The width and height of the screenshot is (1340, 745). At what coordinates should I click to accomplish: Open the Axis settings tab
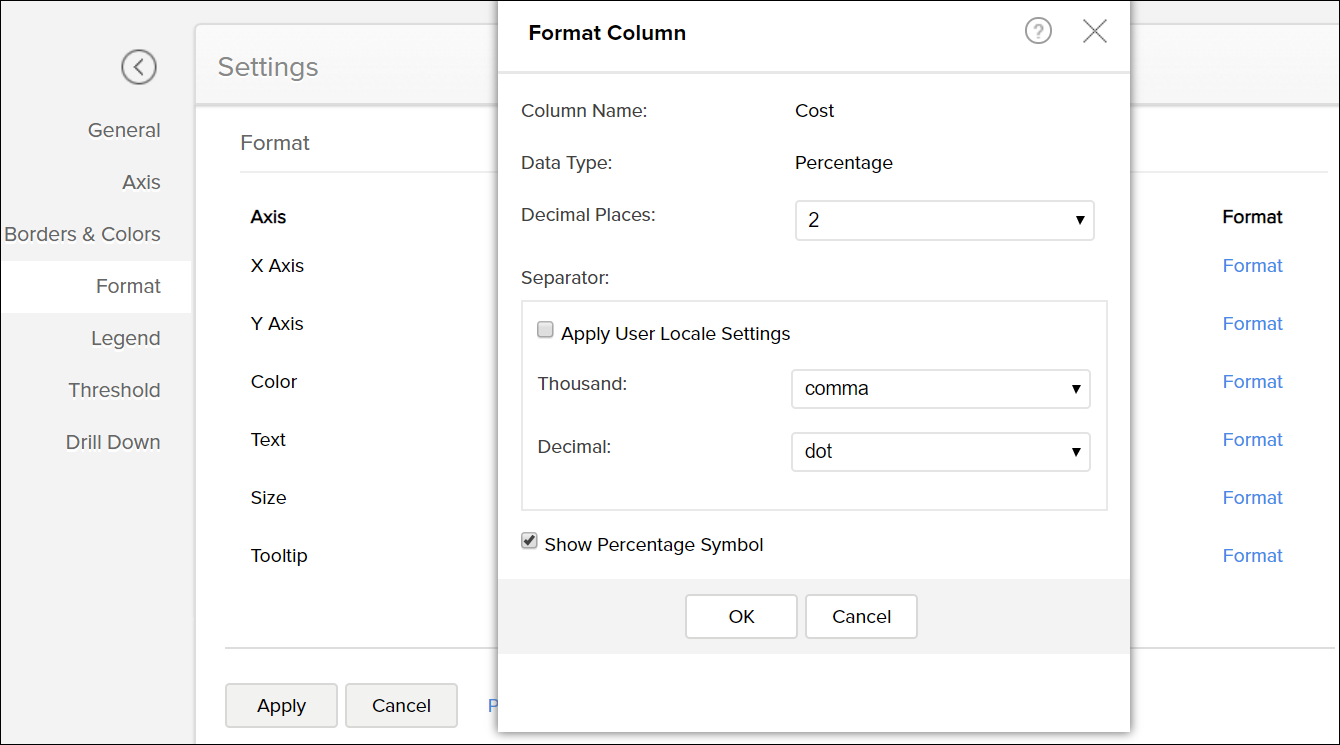click(141, 182)
